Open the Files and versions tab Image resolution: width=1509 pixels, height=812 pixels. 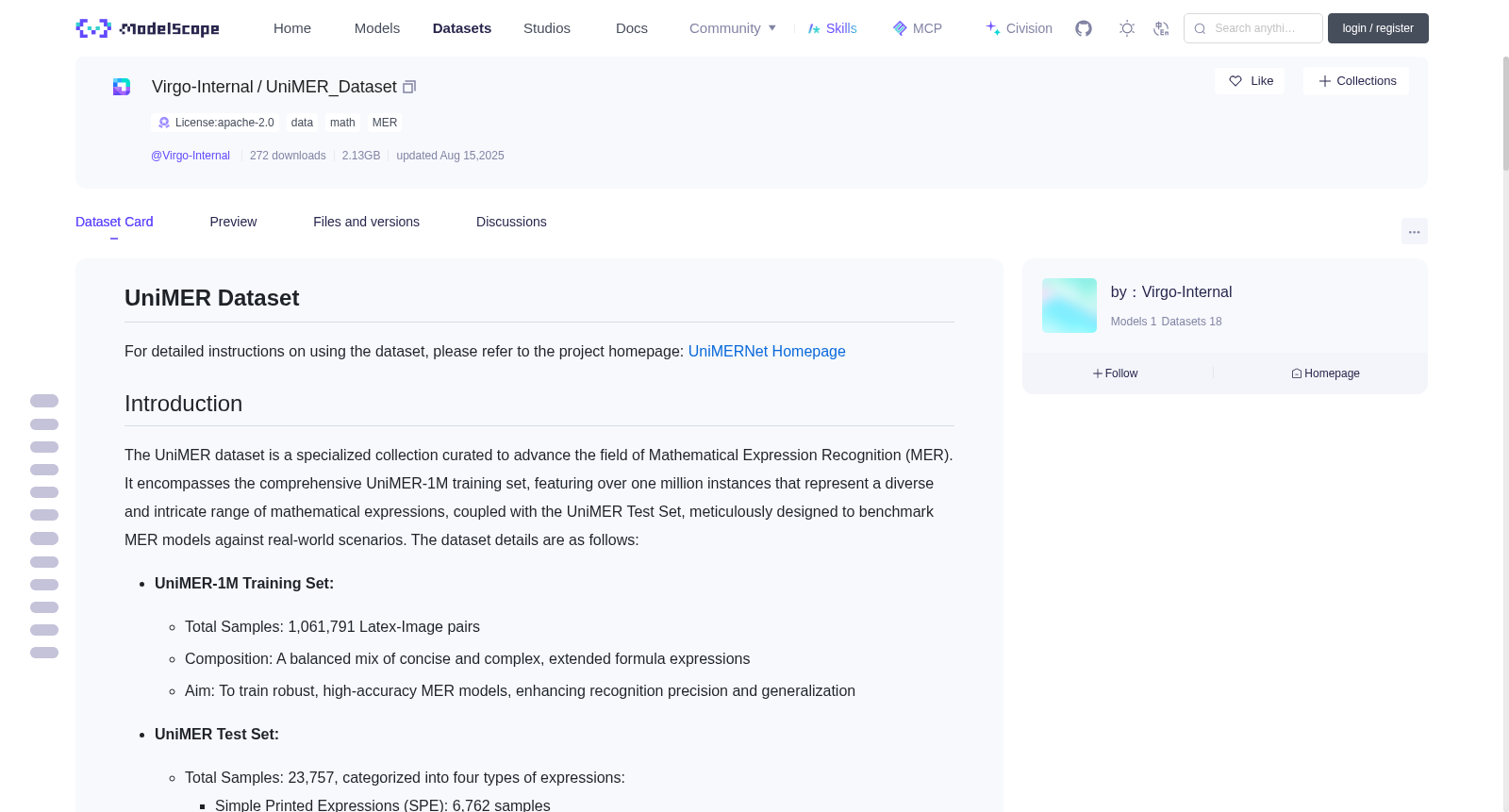366,222
